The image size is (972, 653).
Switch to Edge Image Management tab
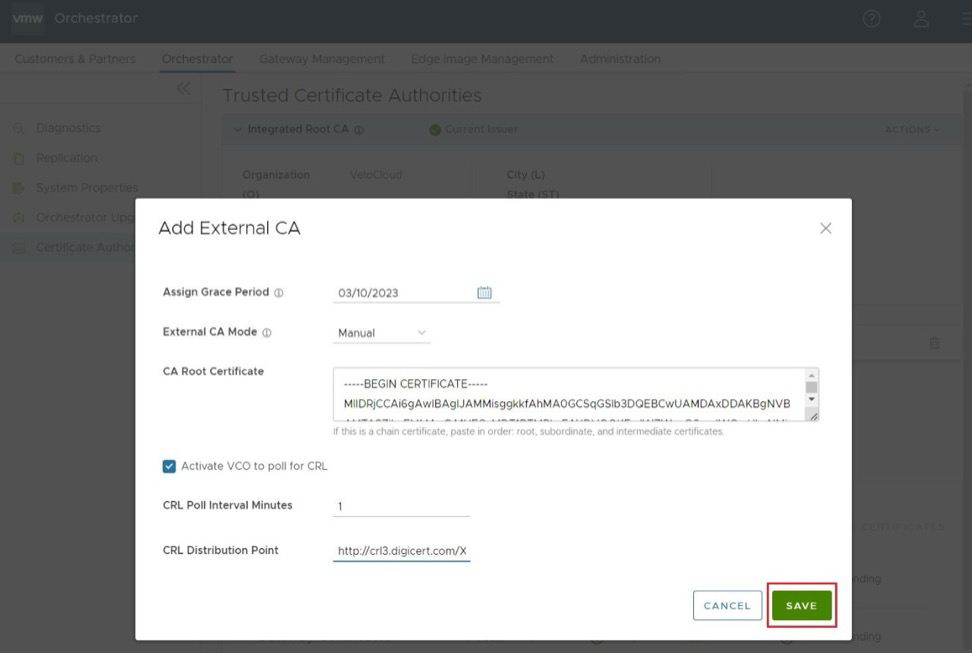tap(481, 59)
